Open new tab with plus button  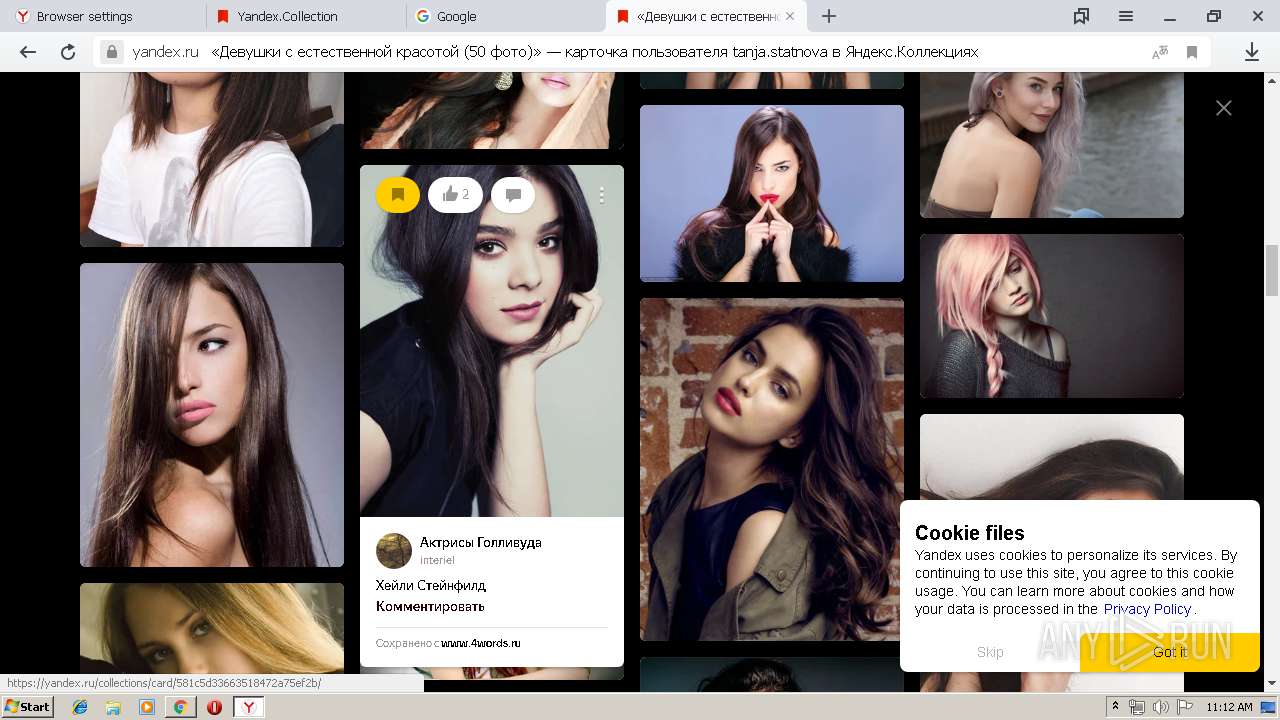tap(829, 16)
